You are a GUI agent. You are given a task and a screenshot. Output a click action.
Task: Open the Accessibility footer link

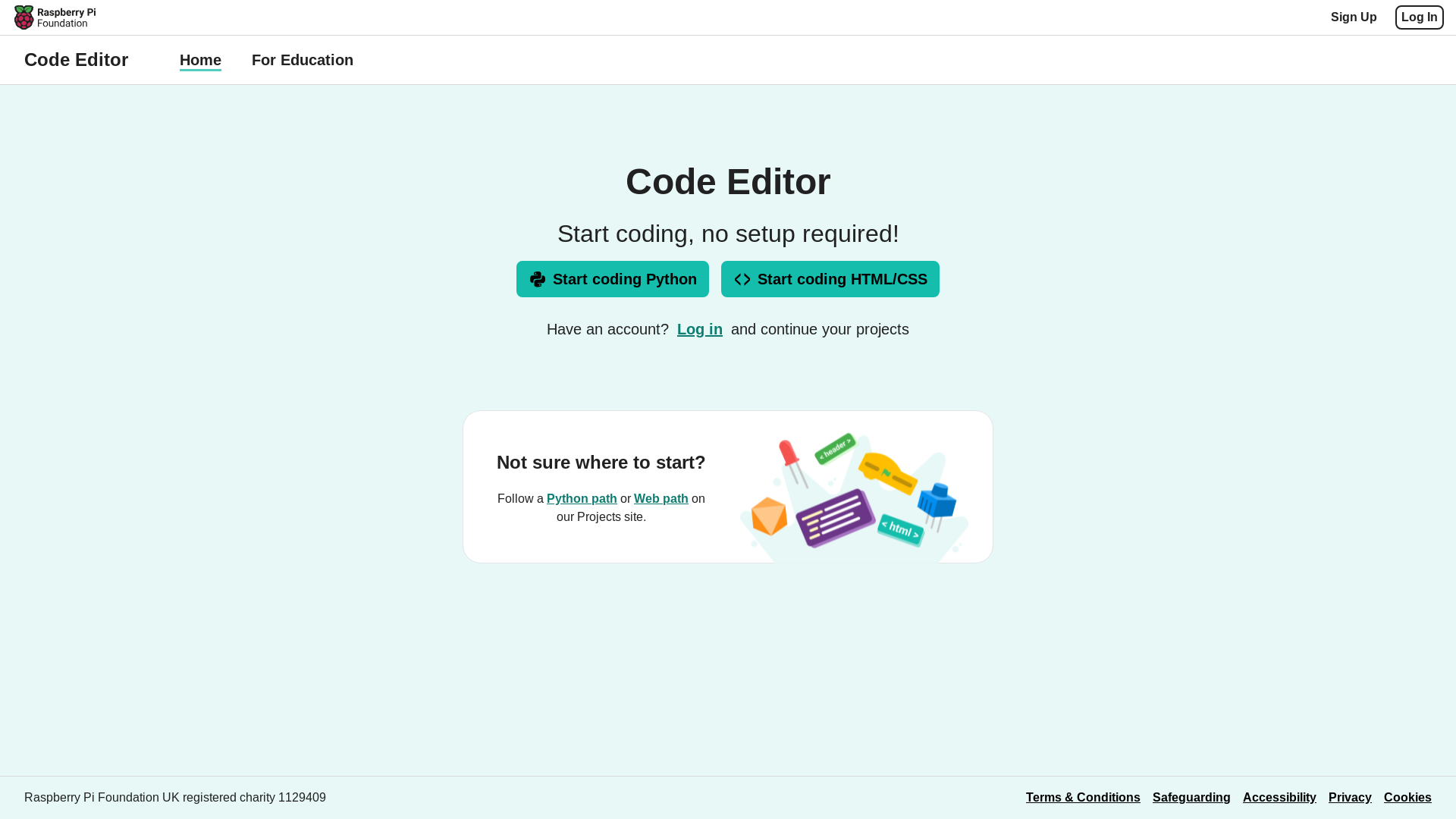click(x=1279, y=797)
